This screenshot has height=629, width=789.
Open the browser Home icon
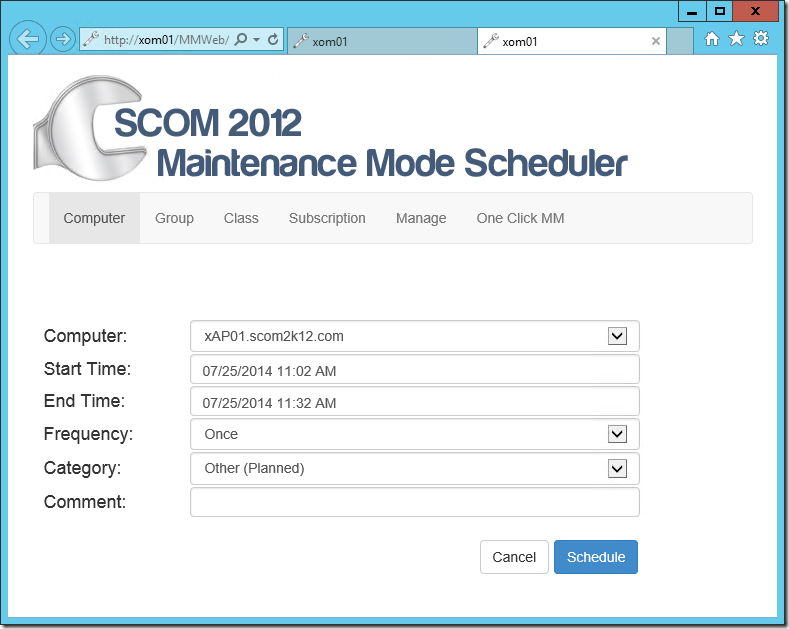coord(712,39)
